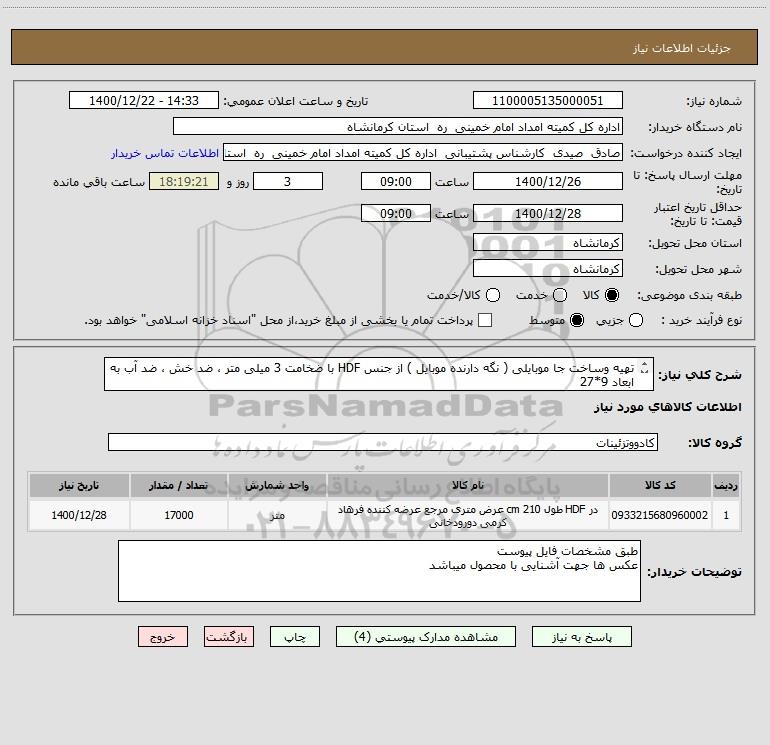Click the delivery city field کرمانشاه
Image resolution: width=770 pixels, height=745 pixels.
pyautogui.click(x=548, y=269)
